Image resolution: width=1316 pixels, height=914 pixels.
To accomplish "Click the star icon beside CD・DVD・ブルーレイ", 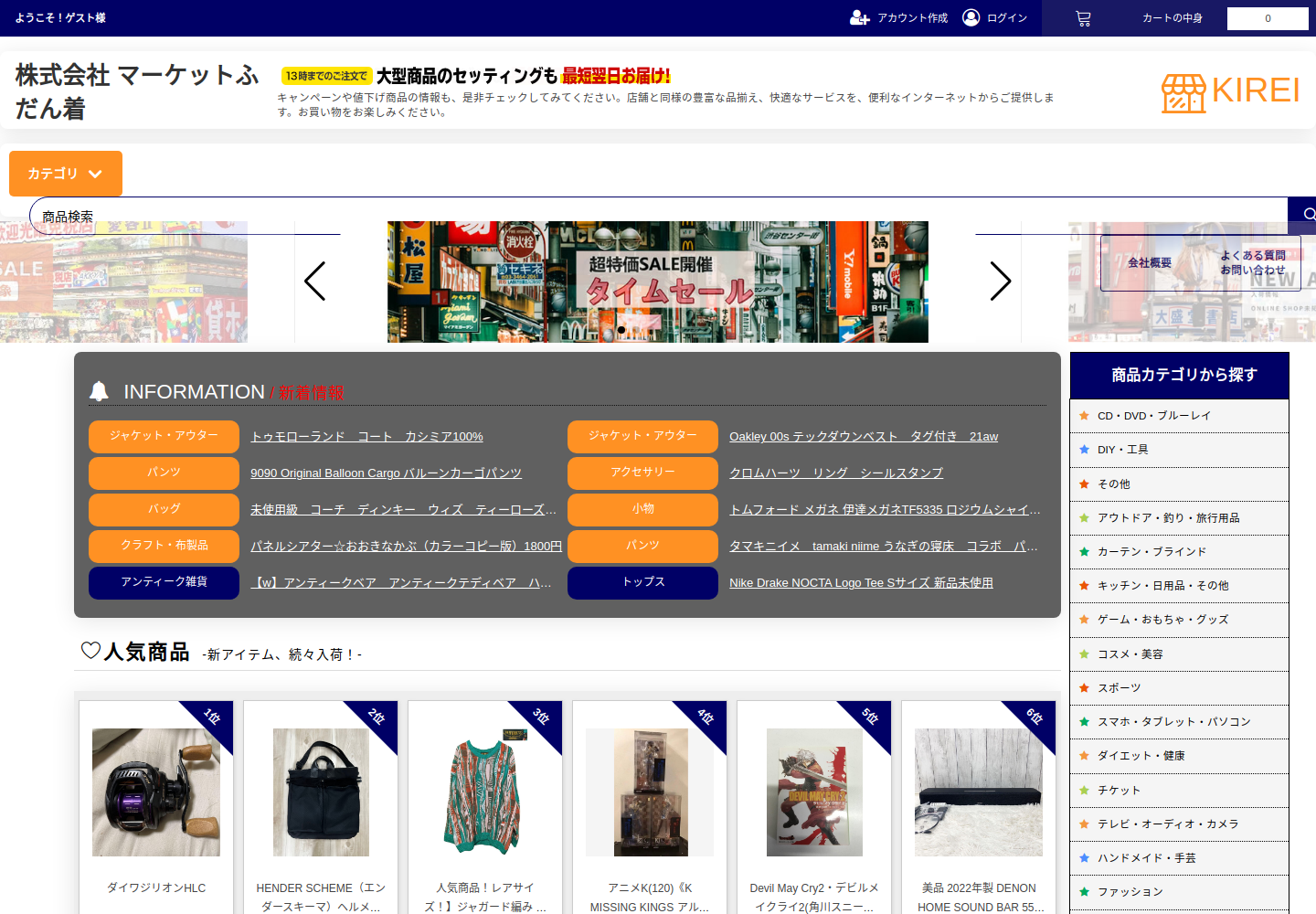I will click(1085, 416).
